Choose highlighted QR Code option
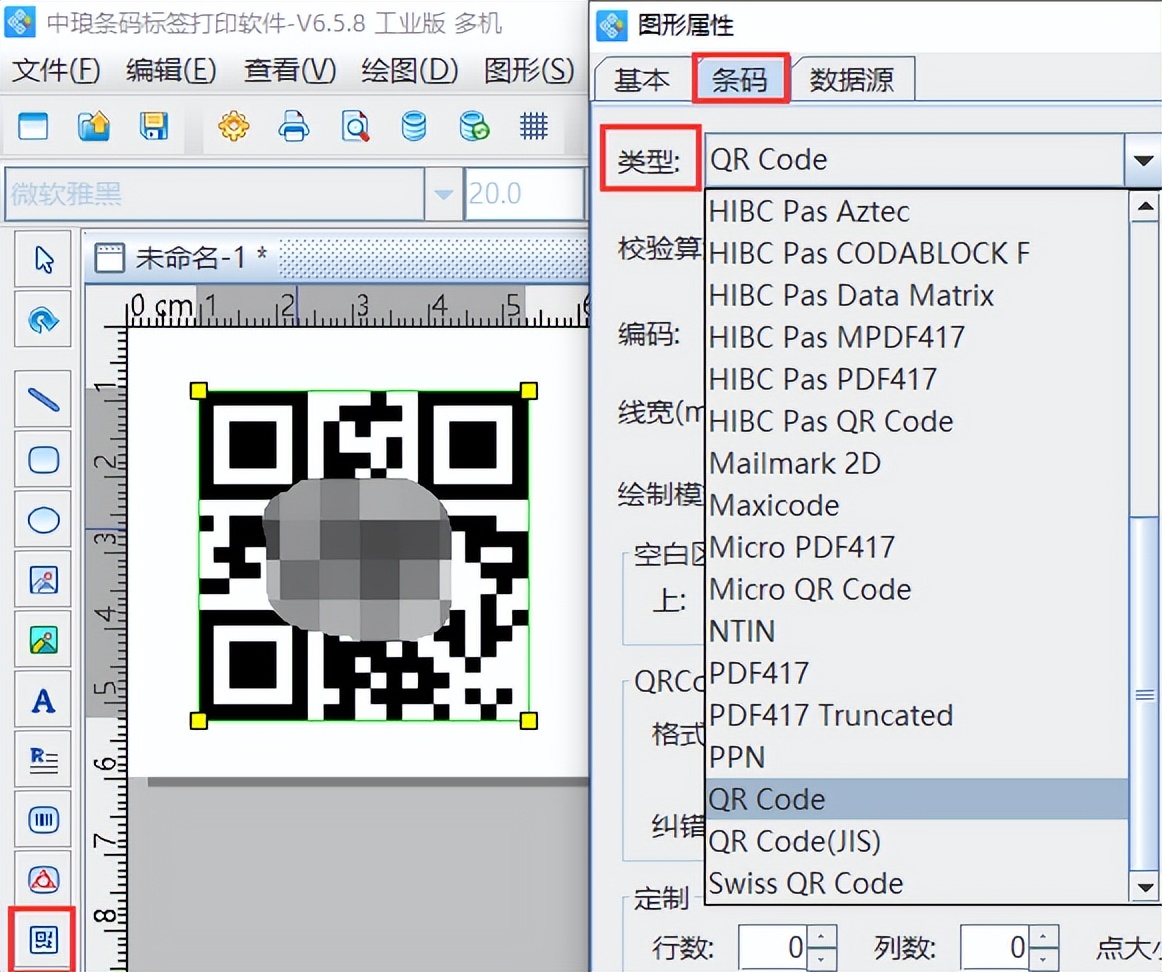1162x972 pixels. click(x=916, y=799)
